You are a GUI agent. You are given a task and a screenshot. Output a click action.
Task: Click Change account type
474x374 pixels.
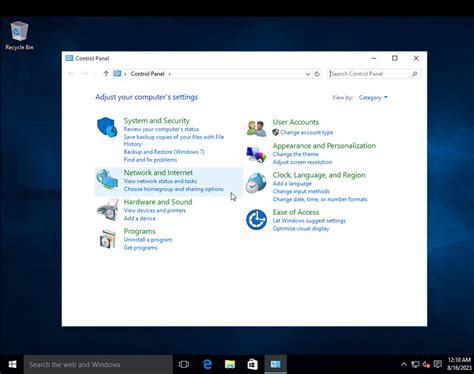click(x=306, y=132)
